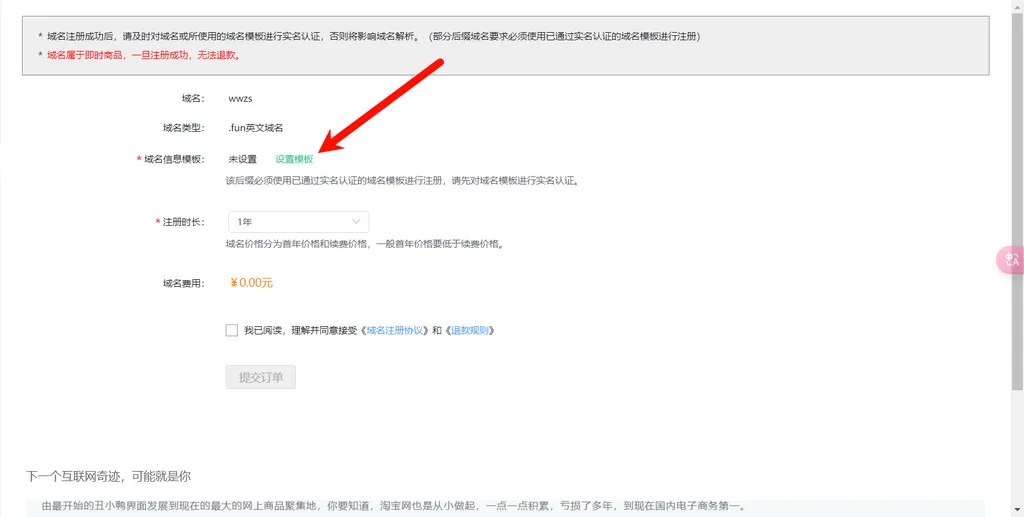Click the 未设置 template status text
The height and width of the screenshot is (517, 1024).
(x=242, y=159)
